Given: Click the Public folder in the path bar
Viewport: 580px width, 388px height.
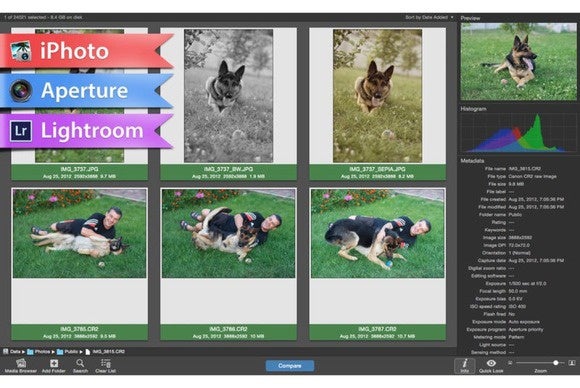Looking at the screenshot, I should [68, 352].
